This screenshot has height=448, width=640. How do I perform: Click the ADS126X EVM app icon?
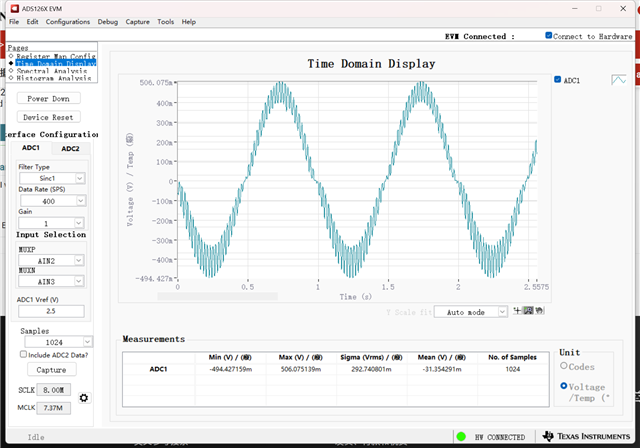click(x=15, y=8)
